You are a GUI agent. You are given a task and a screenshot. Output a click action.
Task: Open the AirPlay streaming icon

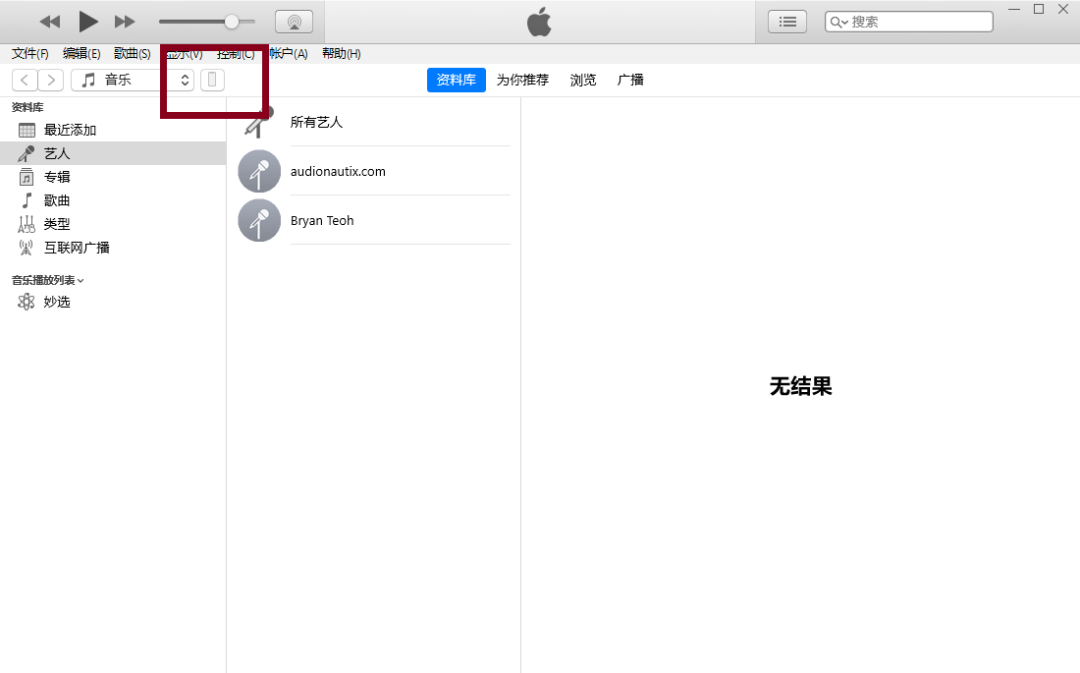(293, 20)
